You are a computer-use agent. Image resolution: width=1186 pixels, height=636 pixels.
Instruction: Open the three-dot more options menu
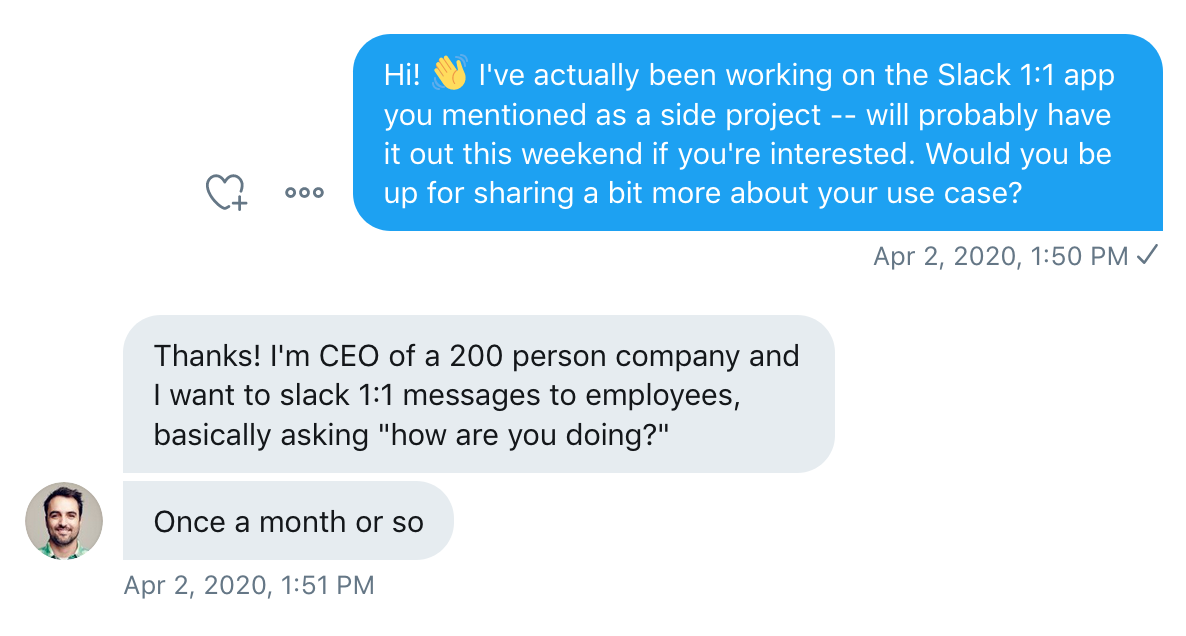(x=304, y=193)
